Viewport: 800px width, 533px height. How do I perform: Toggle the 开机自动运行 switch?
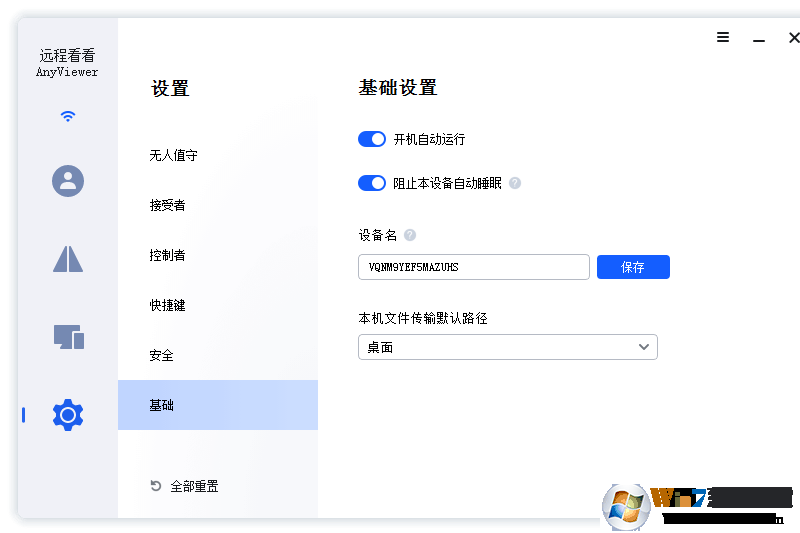(372, 139)
